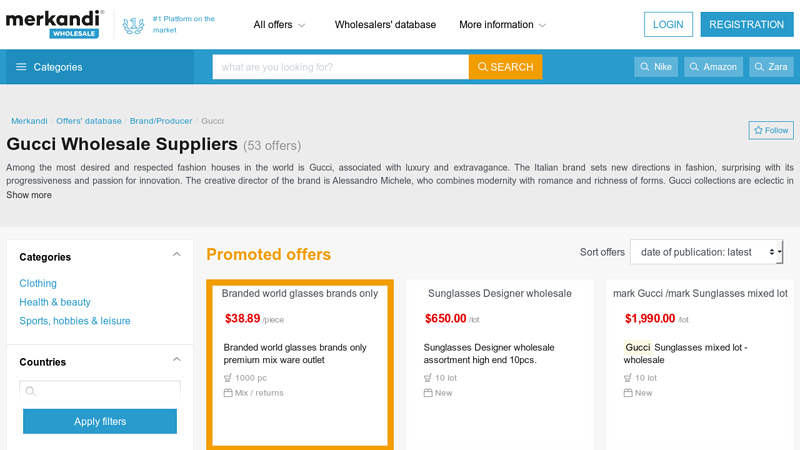
Task: Click the orange SEARCH button
Action: pyautogui.click(x=505, y=67)
